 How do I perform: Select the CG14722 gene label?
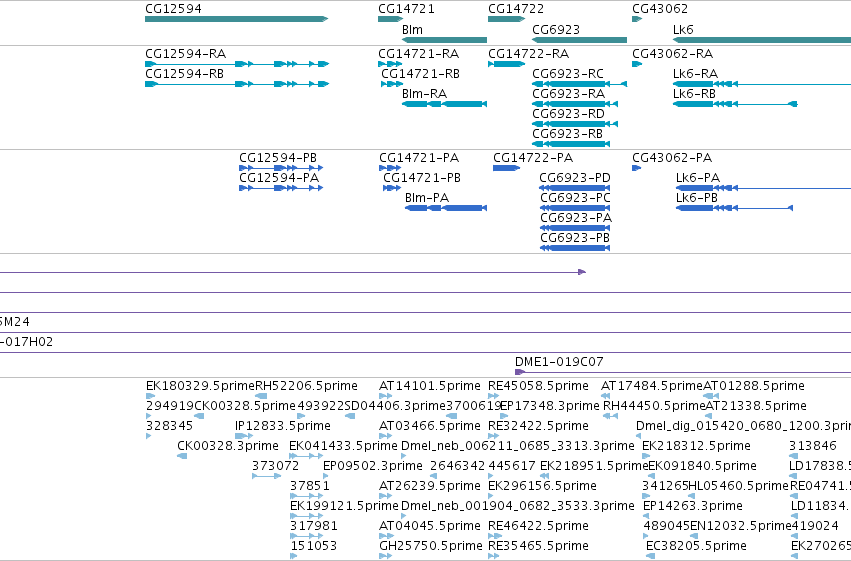tap(516, 9)
